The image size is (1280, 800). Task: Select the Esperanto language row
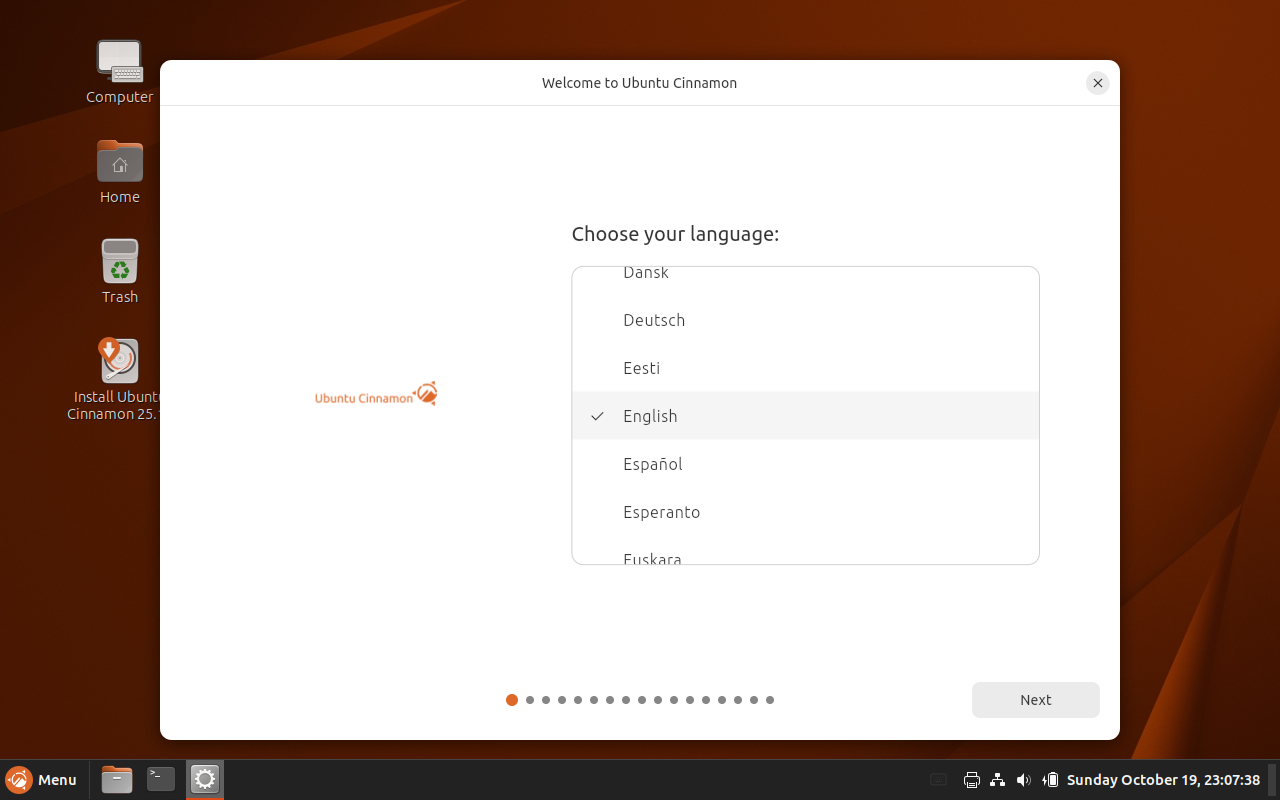tap(806, 512)
